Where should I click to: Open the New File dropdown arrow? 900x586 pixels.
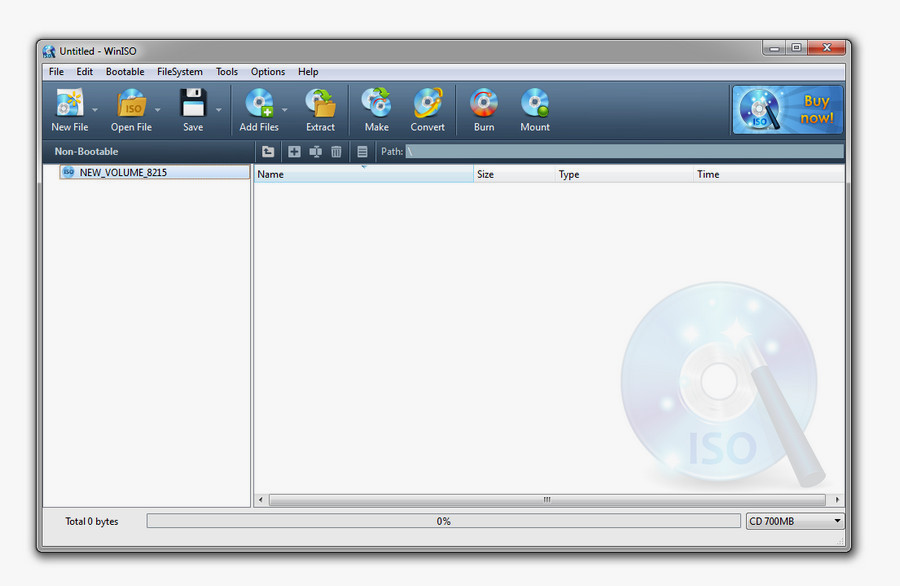tap(95, 110)
